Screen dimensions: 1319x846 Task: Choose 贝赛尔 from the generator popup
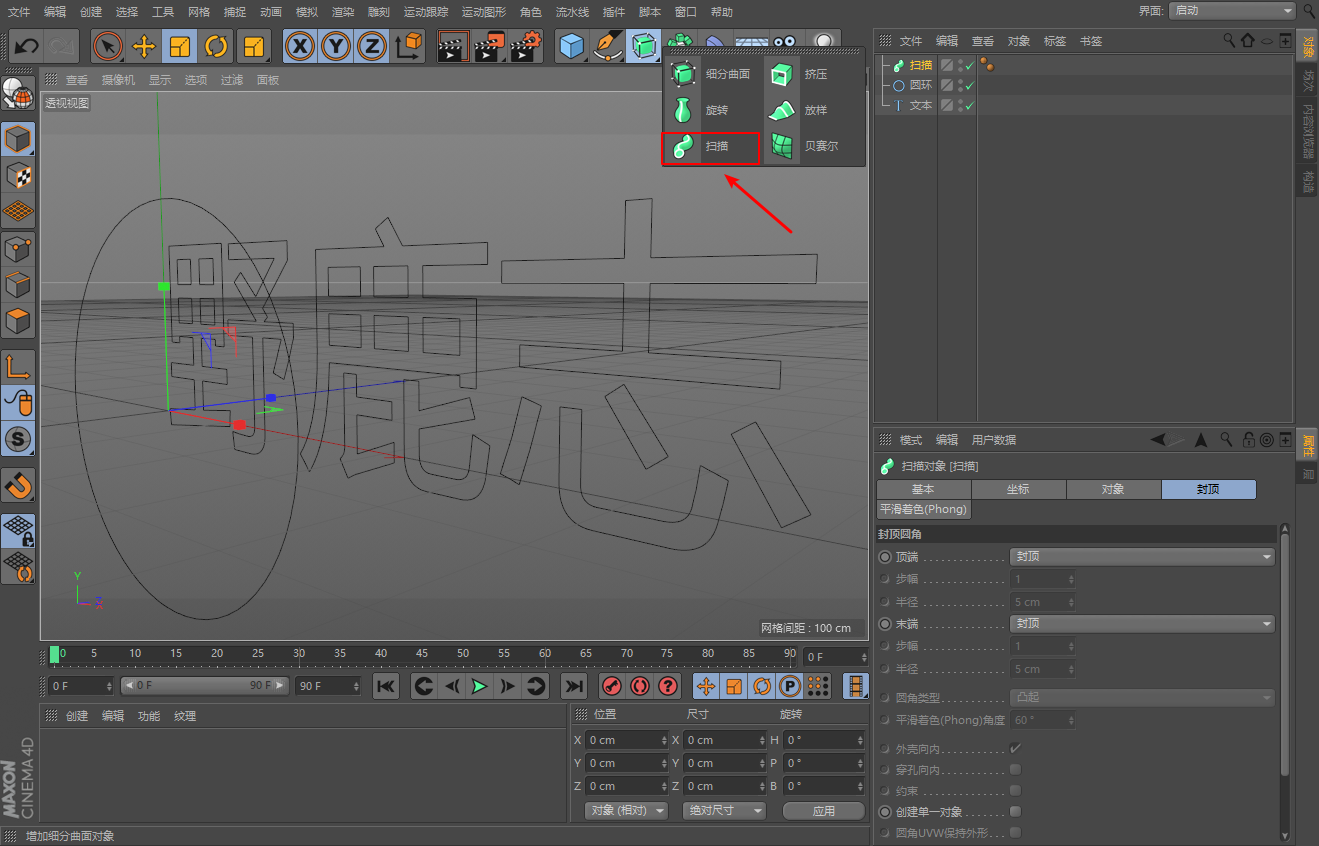click(x=812, y=146)
